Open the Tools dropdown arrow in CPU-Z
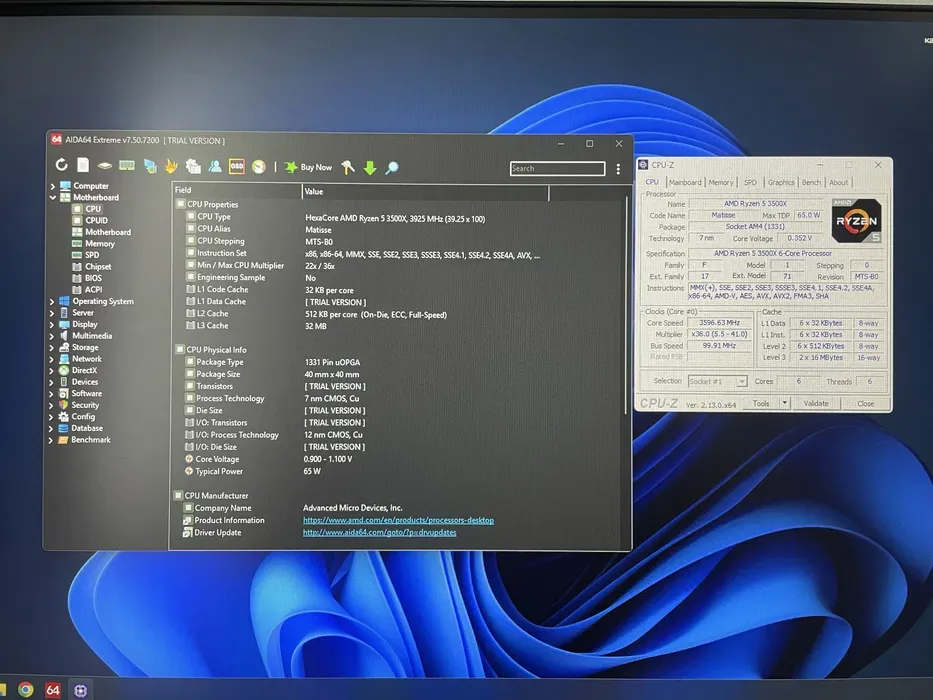 pyautogui.click(x=785, y=404)
